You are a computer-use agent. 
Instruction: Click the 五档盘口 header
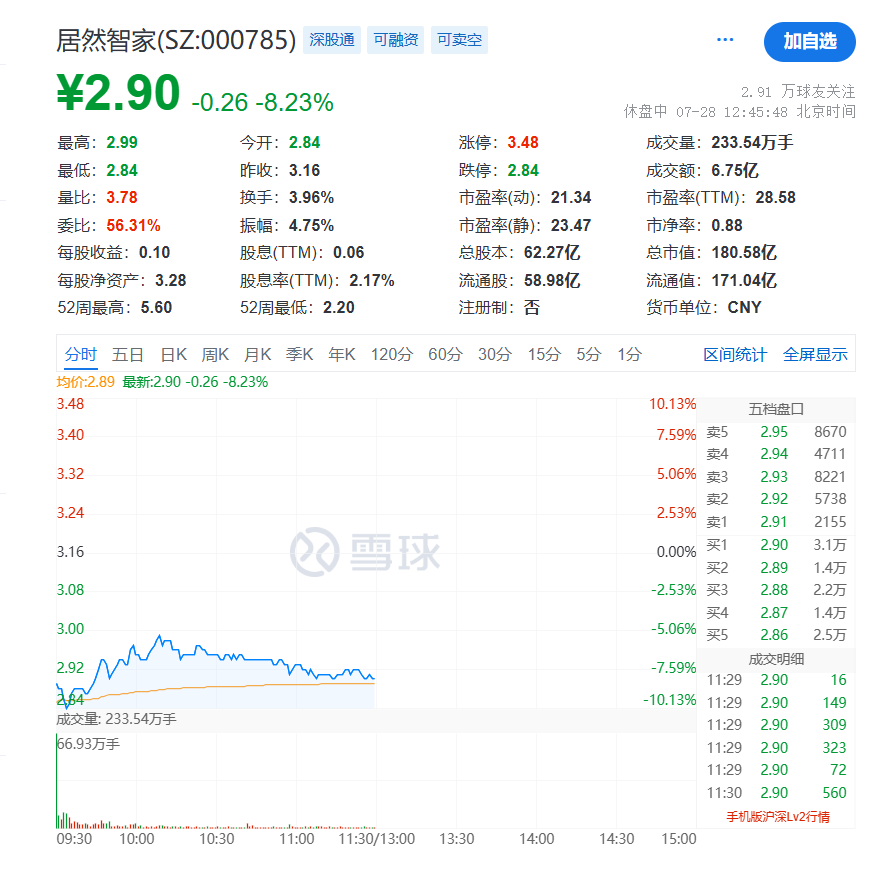(776, 409)
